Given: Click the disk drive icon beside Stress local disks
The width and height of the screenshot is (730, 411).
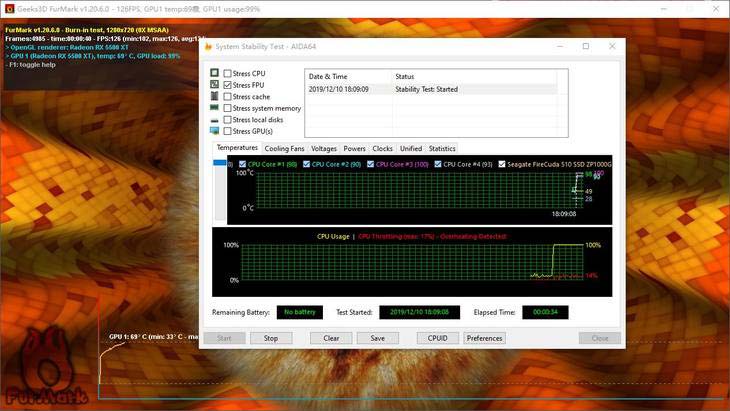Looking at the screenshot, I should (x=215, y=121).
